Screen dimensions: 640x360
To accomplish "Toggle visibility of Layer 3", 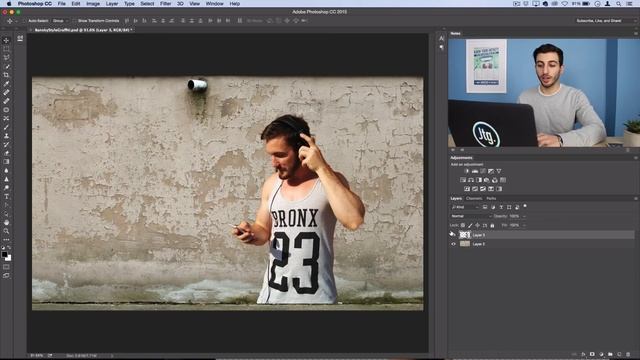I will [x=453, y=235].
